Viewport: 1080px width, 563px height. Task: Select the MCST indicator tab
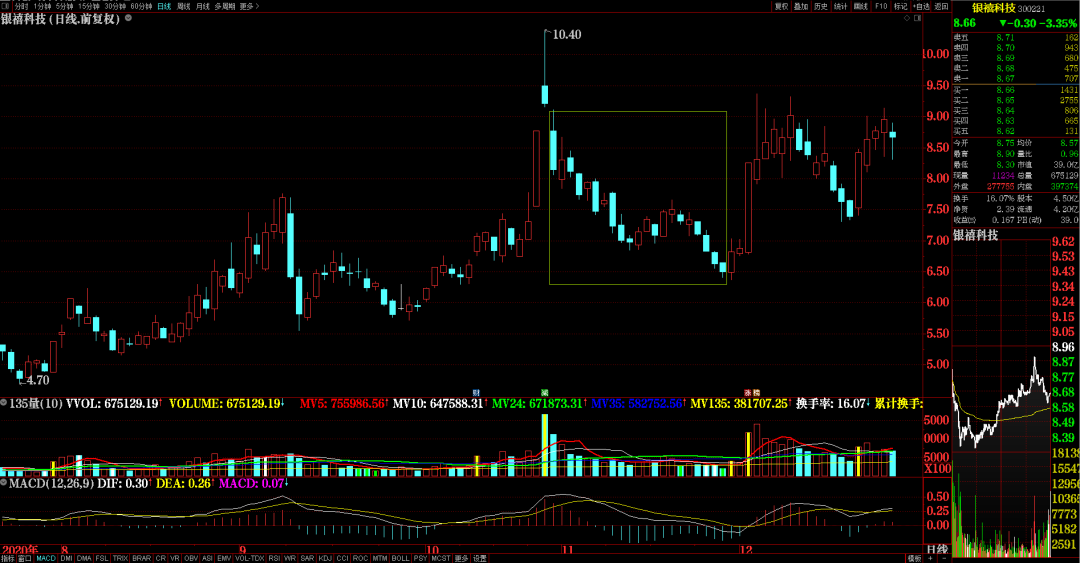coord(440,558)
